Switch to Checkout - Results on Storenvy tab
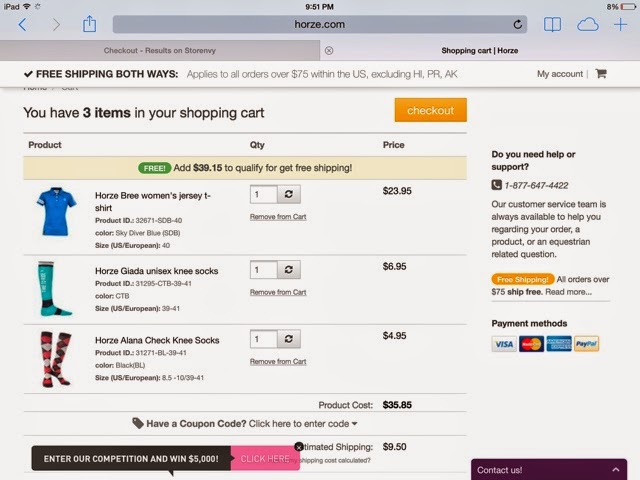The image size is (640, 480). point(160,51)
